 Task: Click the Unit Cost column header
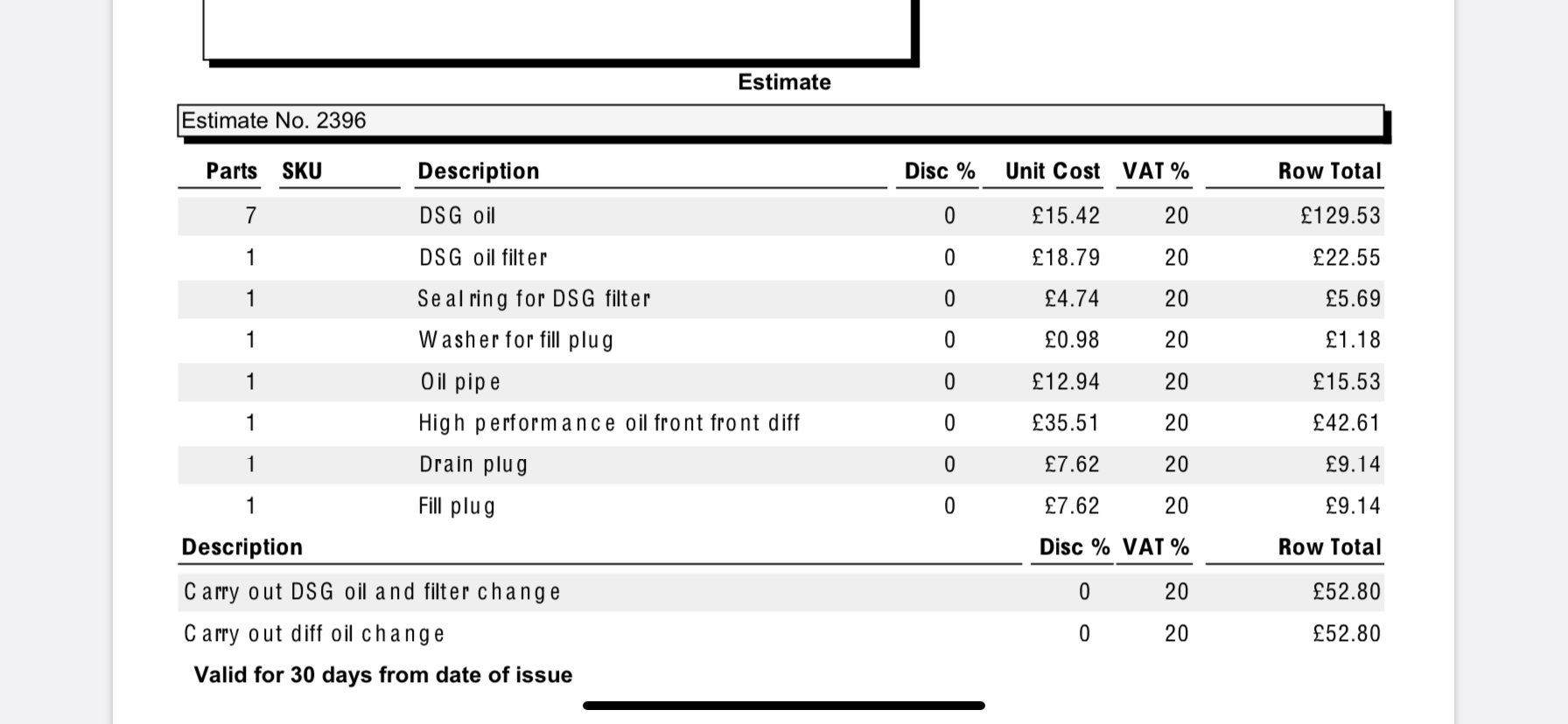(x=1052, y=171)
